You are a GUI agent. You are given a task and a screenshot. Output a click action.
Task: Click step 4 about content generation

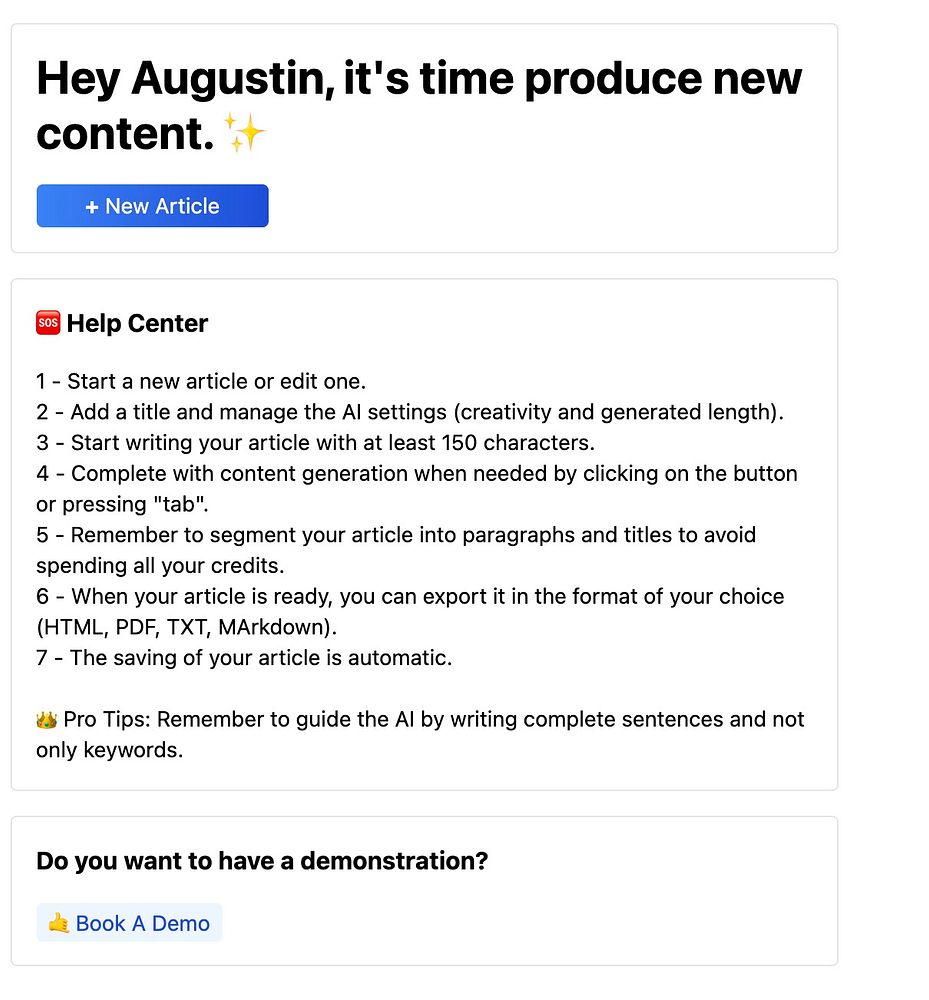coord(417,489)
